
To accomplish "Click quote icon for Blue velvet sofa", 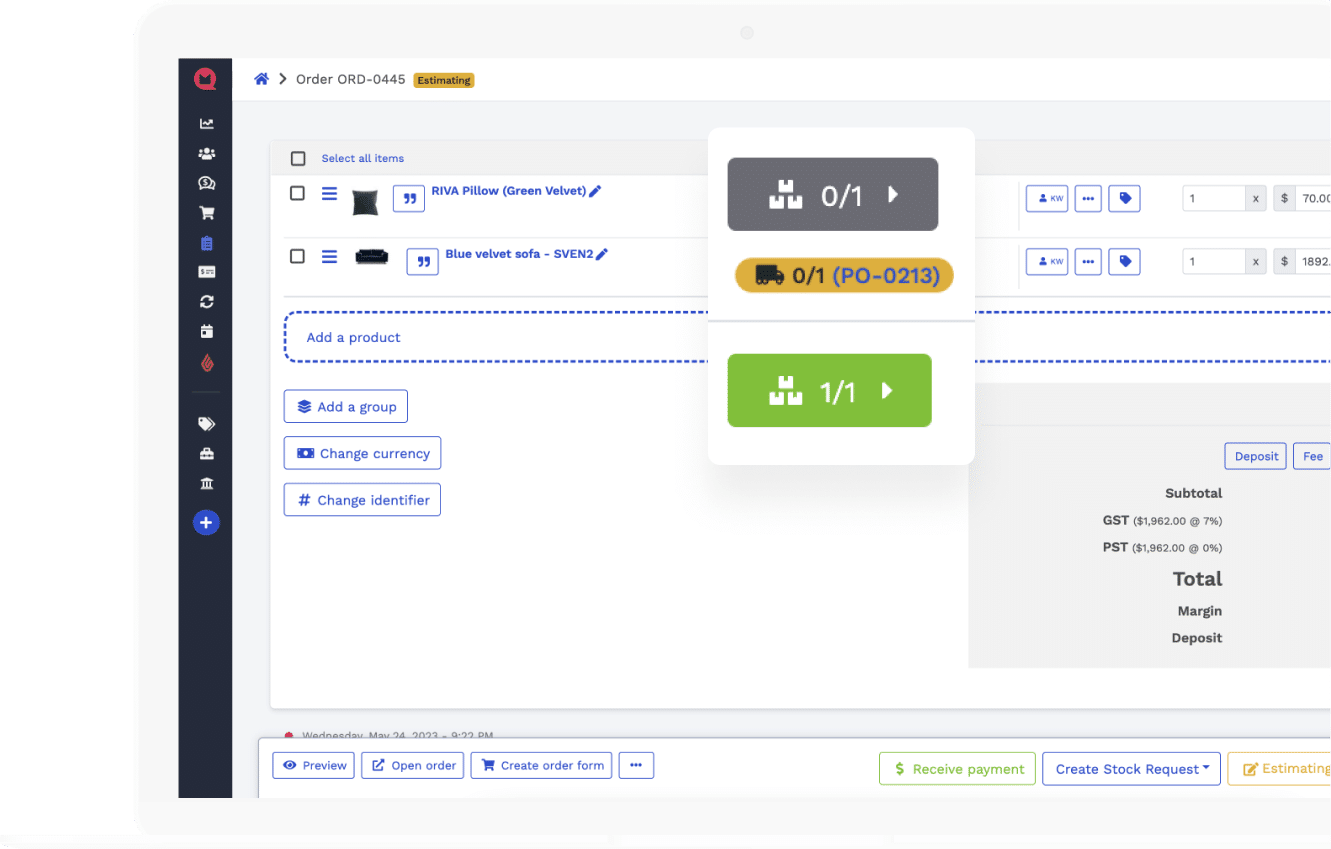I will pos(422,261).
